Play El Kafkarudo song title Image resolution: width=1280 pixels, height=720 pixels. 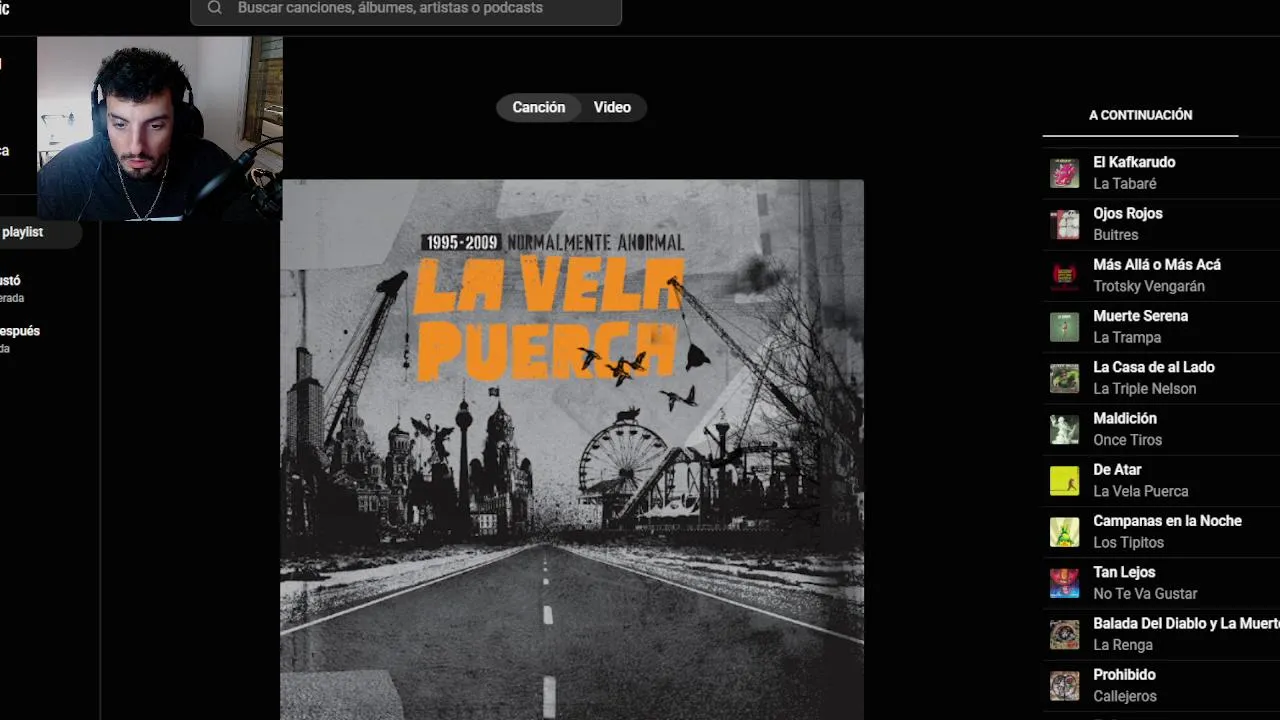1134,162
